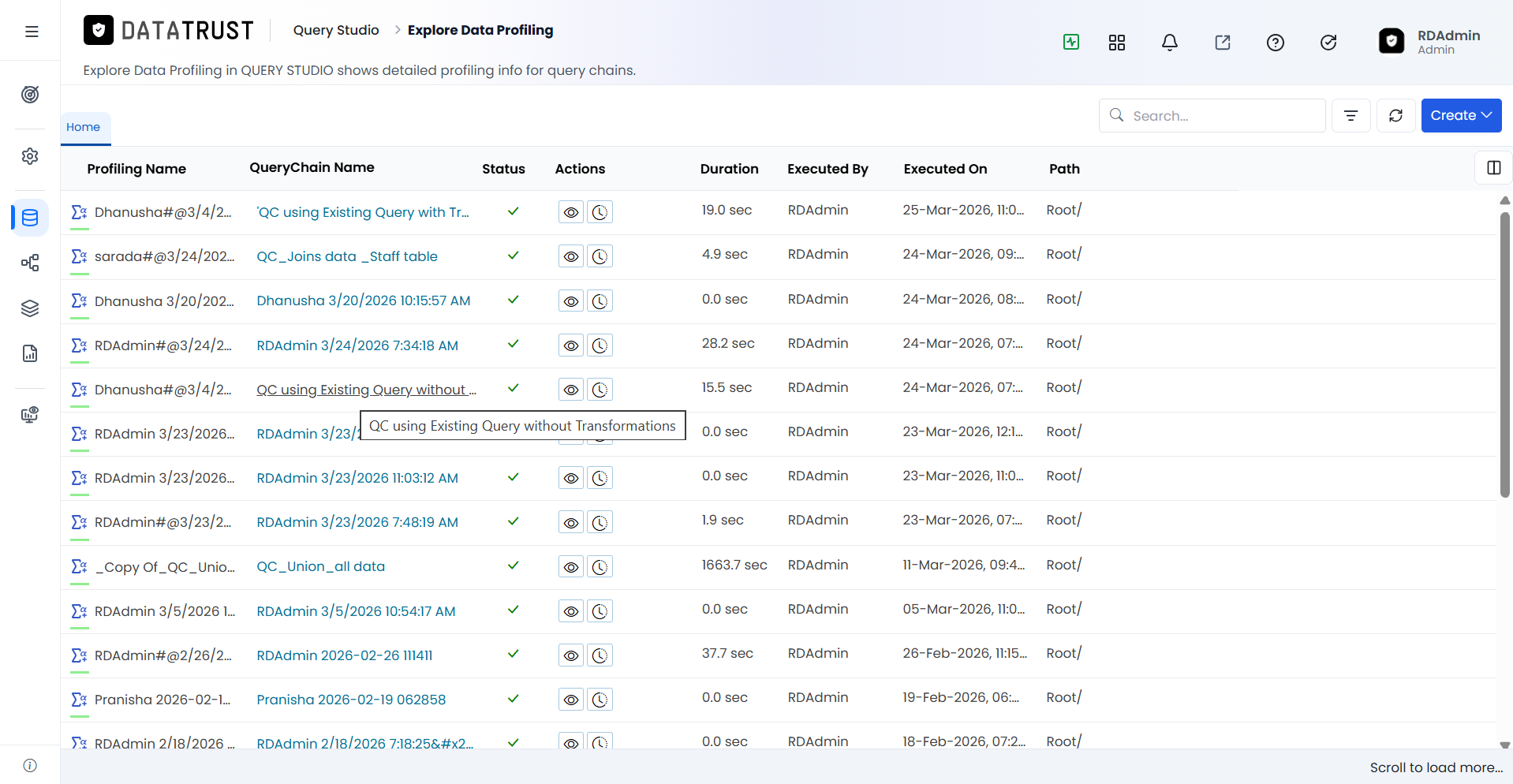Toggle the column chooser panel icon
The image size is (1513, 784).
coord(1493,168)
